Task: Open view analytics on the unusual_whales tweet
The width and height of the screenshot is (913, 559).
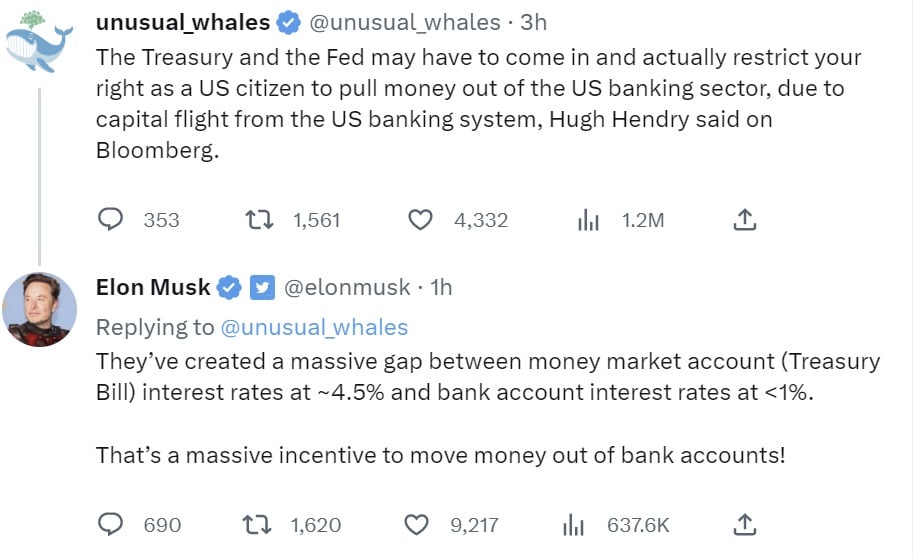Action: point(587,220)
